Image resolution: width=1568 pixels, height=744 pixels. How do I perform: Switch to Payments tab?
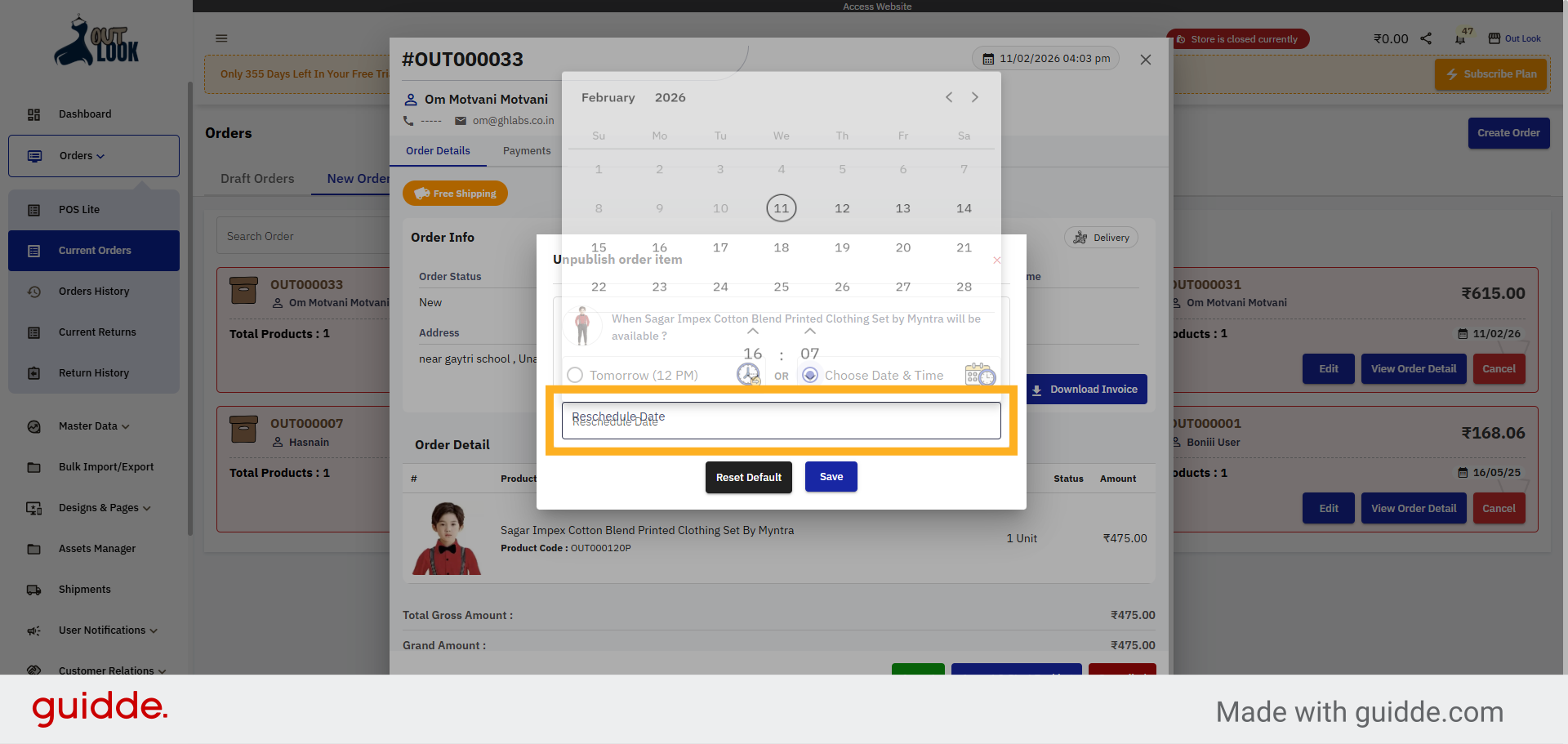(527, 151)
